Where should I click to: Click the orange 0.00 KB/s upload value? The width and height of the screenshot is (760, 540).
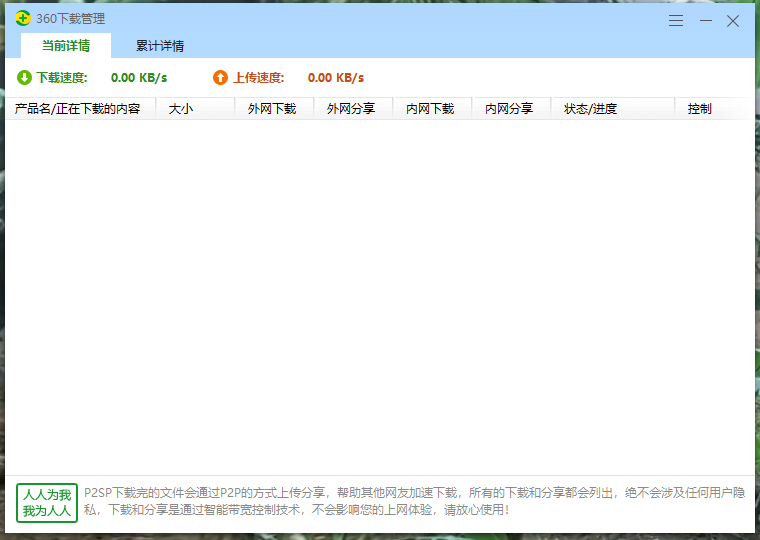pyautogui.click(x=336, y=78)
